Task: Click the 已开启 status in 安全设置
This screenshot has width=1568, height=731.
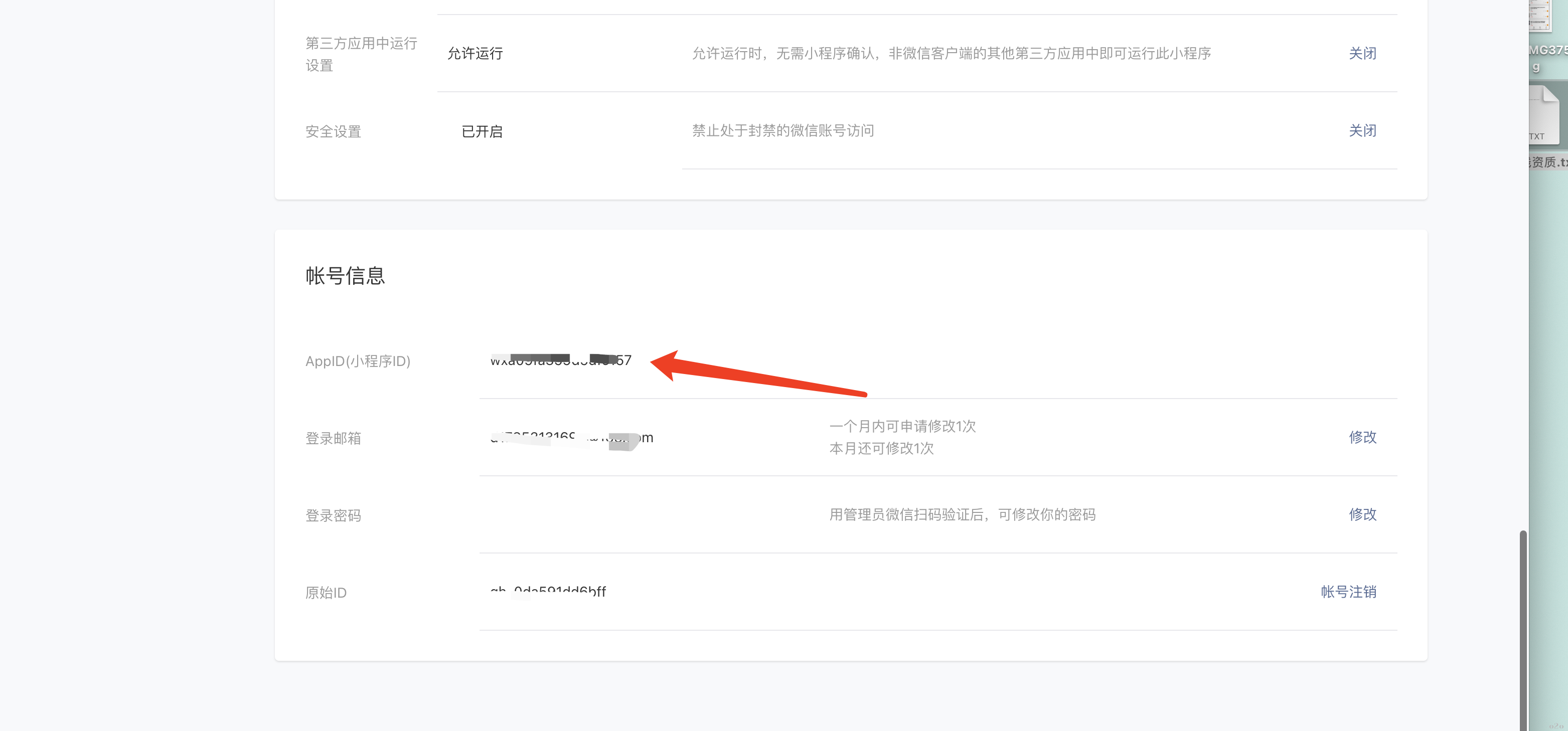Action: [x=482, y=131]
